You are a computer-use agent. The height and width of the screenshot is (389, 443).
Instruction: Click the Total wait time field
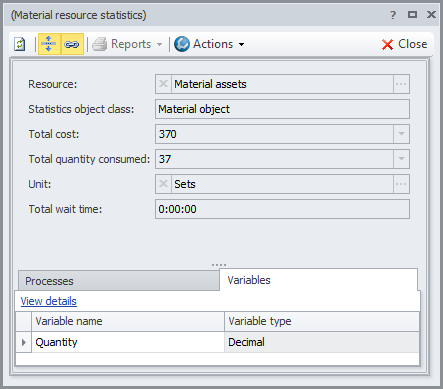click(282, 209)
